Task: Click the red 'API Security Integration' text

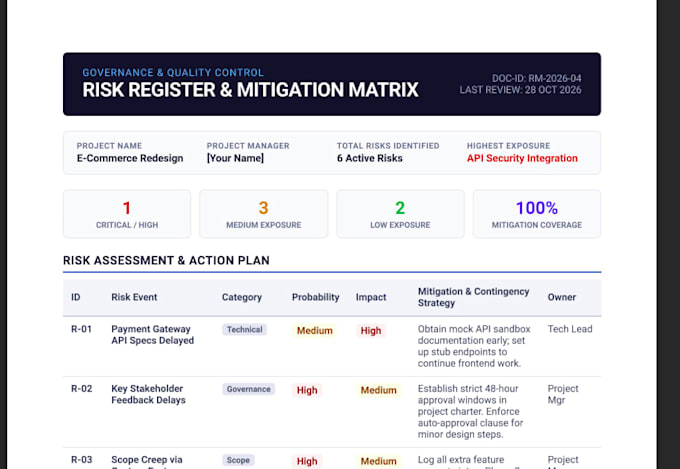Action: [522, 158]
